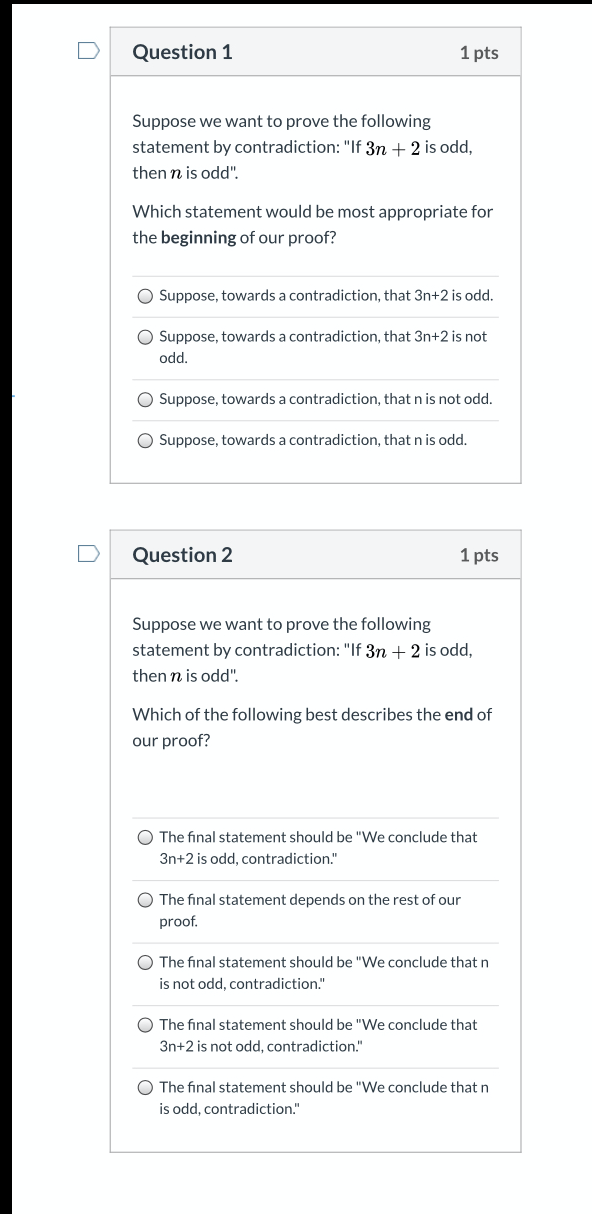
Task: Click the Question 2 header title
Action: click(183, 555)
